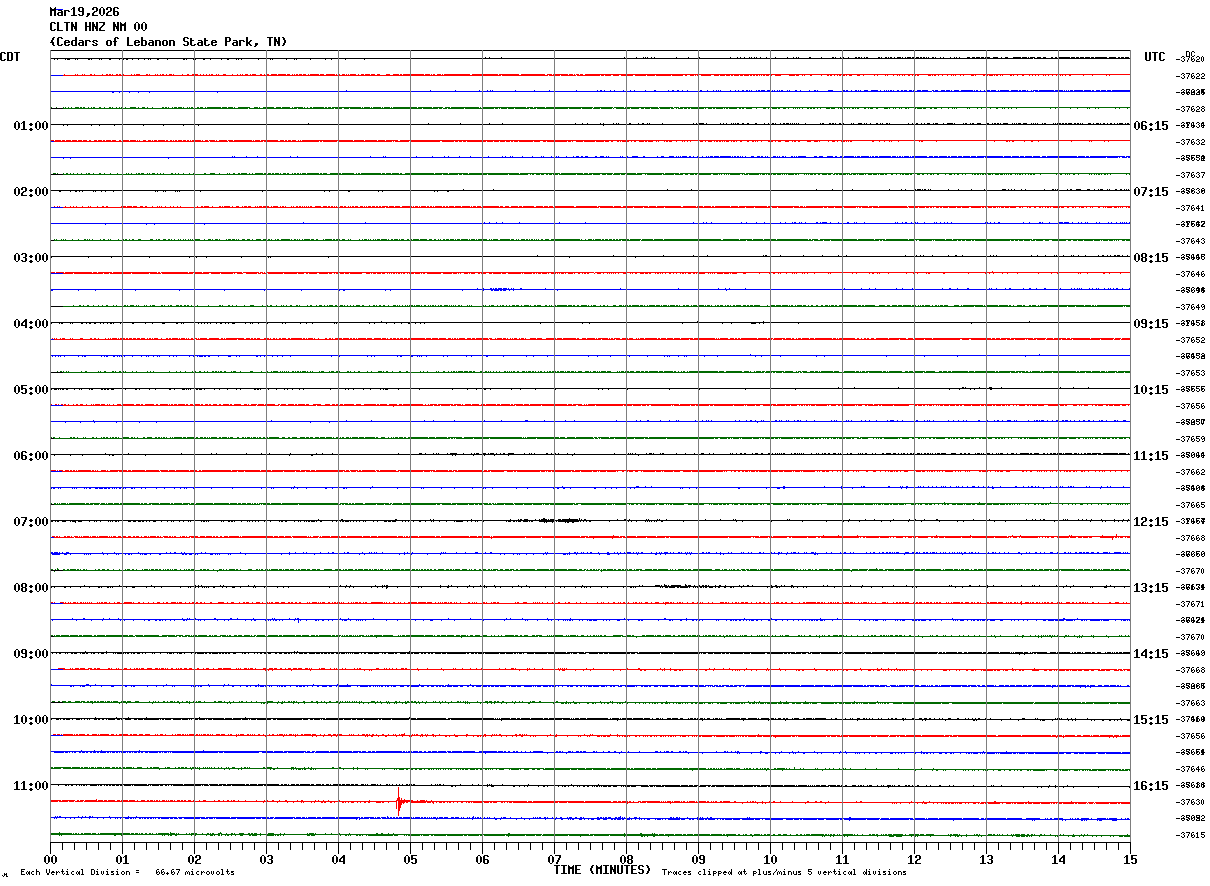Click the 10:15 UTC time label
This screenshot has height=886, width=1210.
point(1150,390)
